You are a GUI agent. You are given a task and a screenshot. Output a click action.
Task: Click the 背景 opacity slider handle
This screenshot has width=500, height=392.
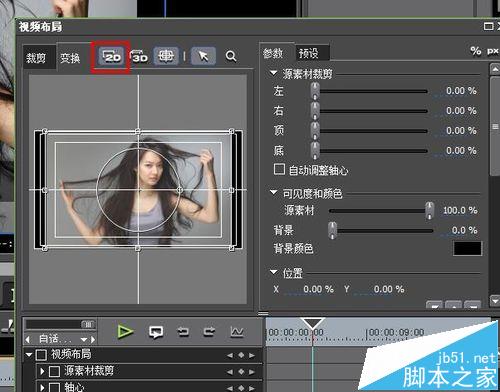(332, 230)
